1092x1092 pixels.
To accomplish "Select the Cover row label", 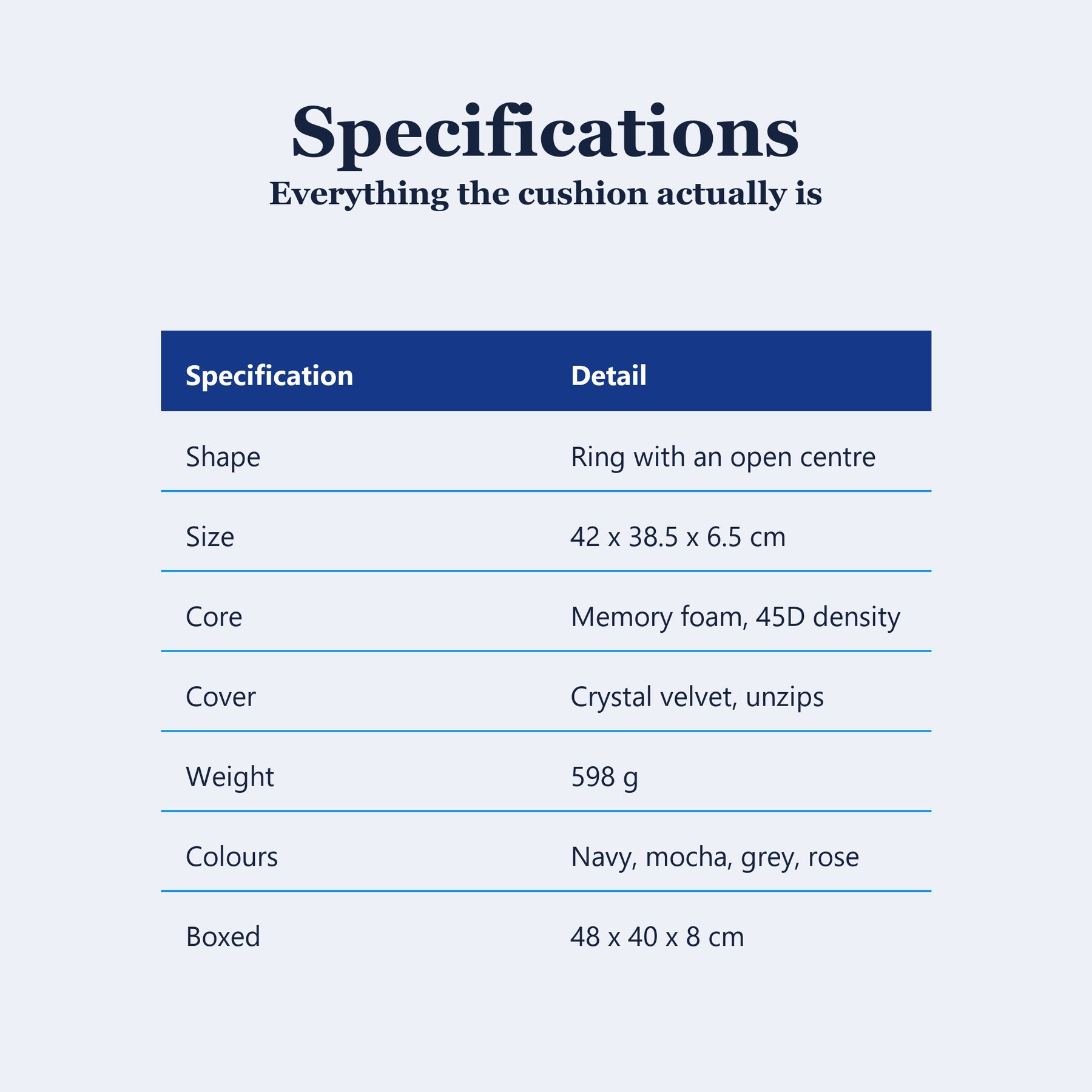I will [220, 697].
